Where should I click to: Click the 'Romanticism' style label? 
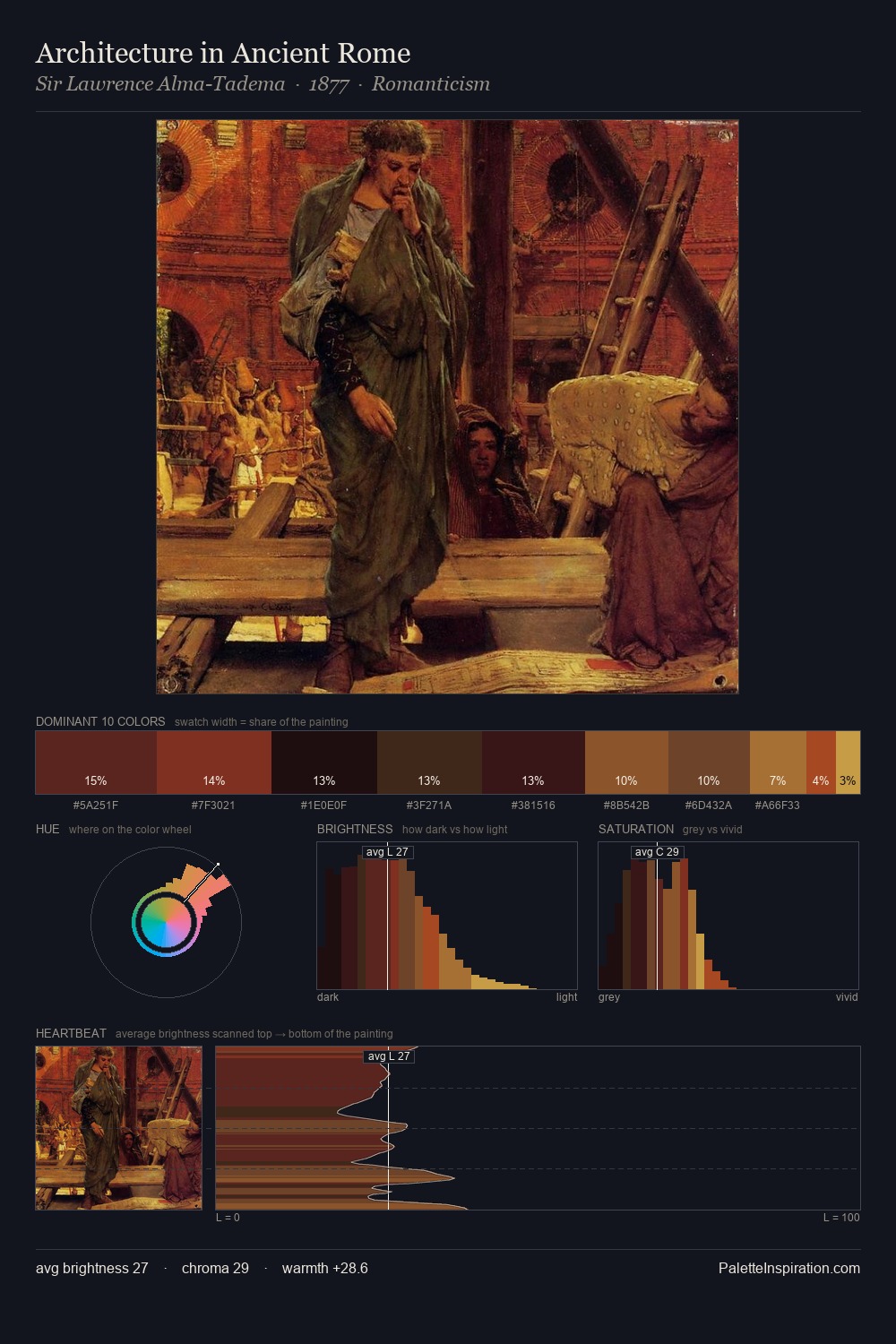[431, 84]
